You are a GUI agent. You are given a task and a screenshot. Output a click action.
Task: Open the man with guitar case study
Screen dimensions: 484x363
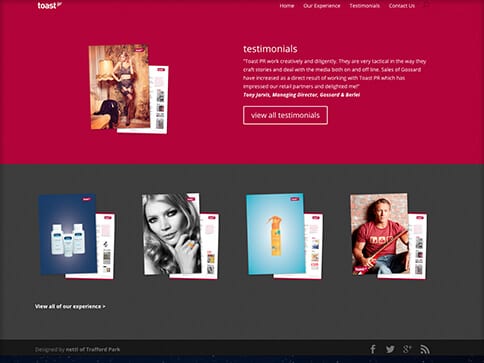click(388, 236)
